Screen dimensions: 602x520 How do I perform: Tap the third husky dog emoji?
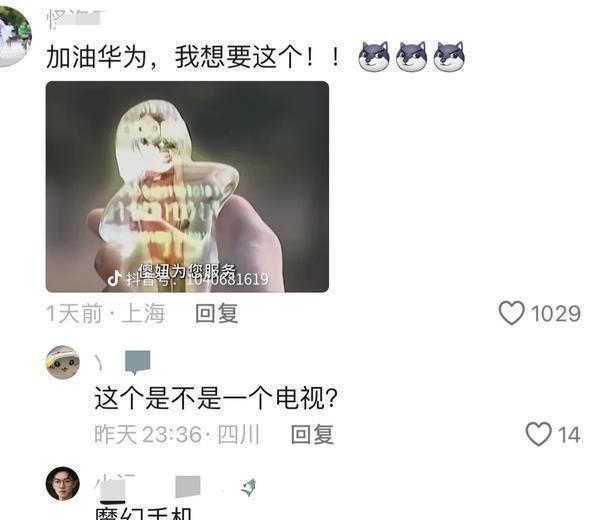(x=449, y=56)
